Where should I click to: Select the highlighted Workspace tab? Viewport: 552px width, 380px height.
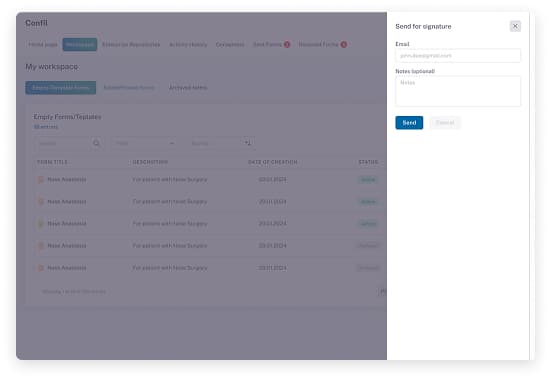[80, 45]
